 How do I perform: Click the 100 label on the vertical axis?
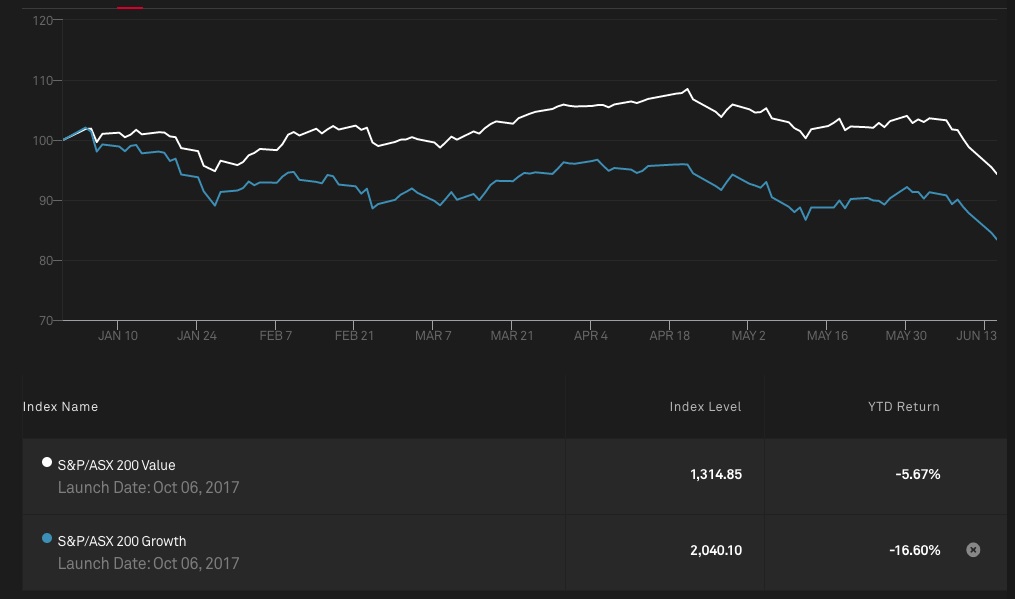[43, 141]
